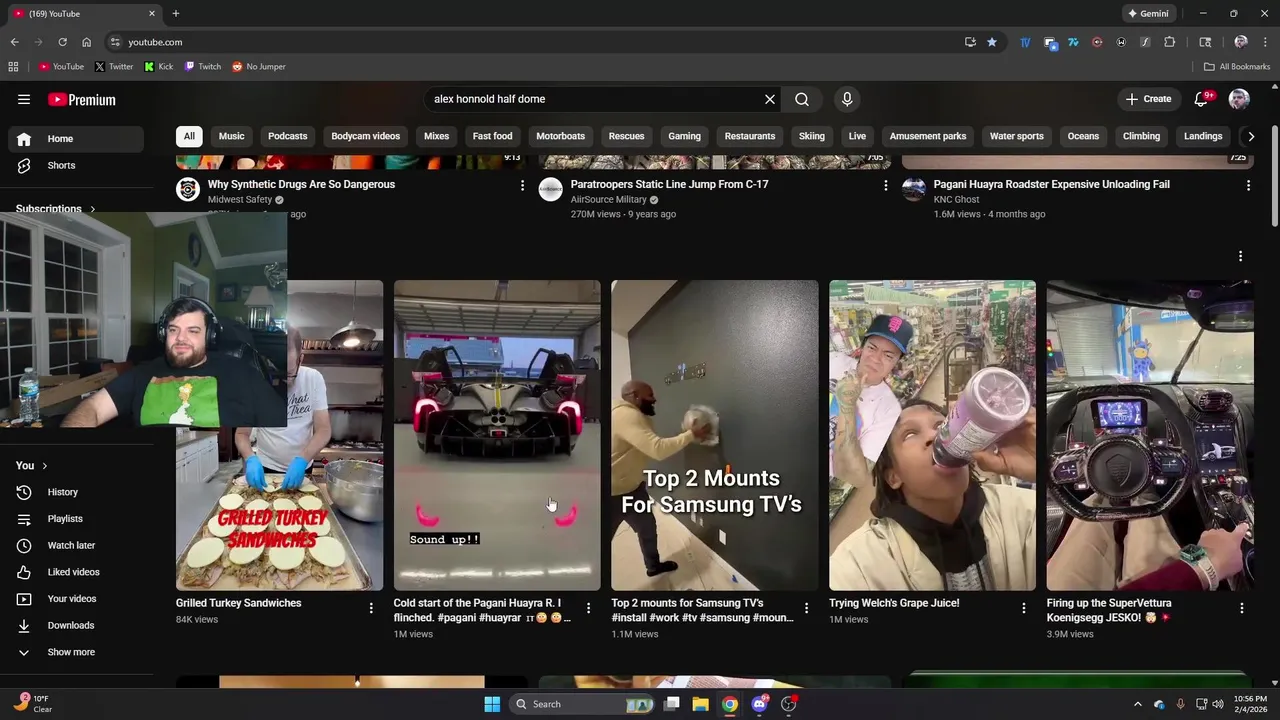
Task: Open options for Pagani Huayra Roadster video
Action: pyautogui.click(x=1248, y=185)
